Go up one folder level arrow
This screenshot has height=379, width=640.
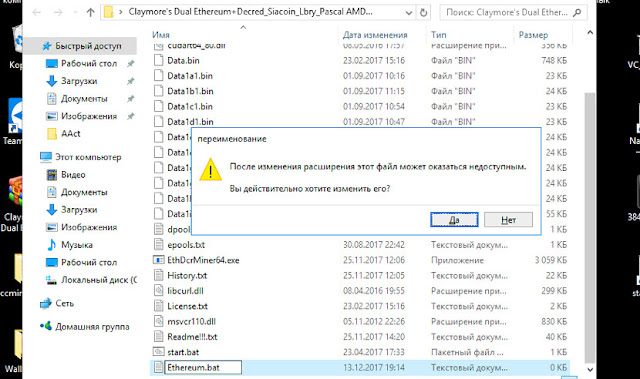tap(91, 13)
